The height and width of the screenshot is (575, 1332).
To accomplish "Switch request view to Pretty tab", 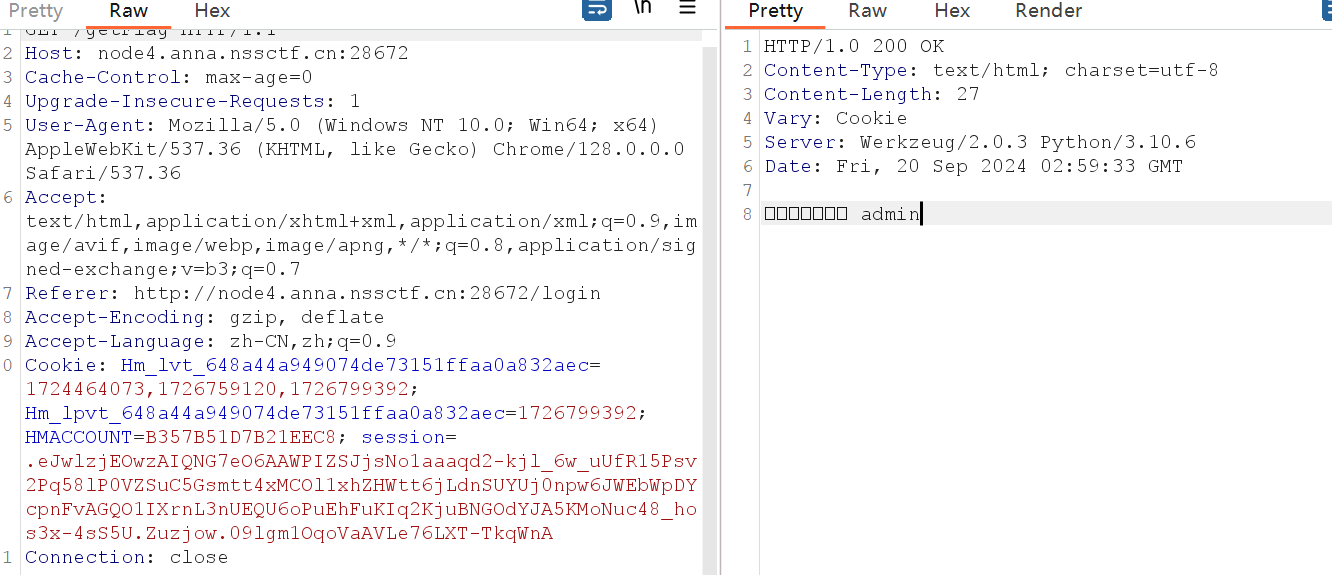I will [x=36, y=11].
